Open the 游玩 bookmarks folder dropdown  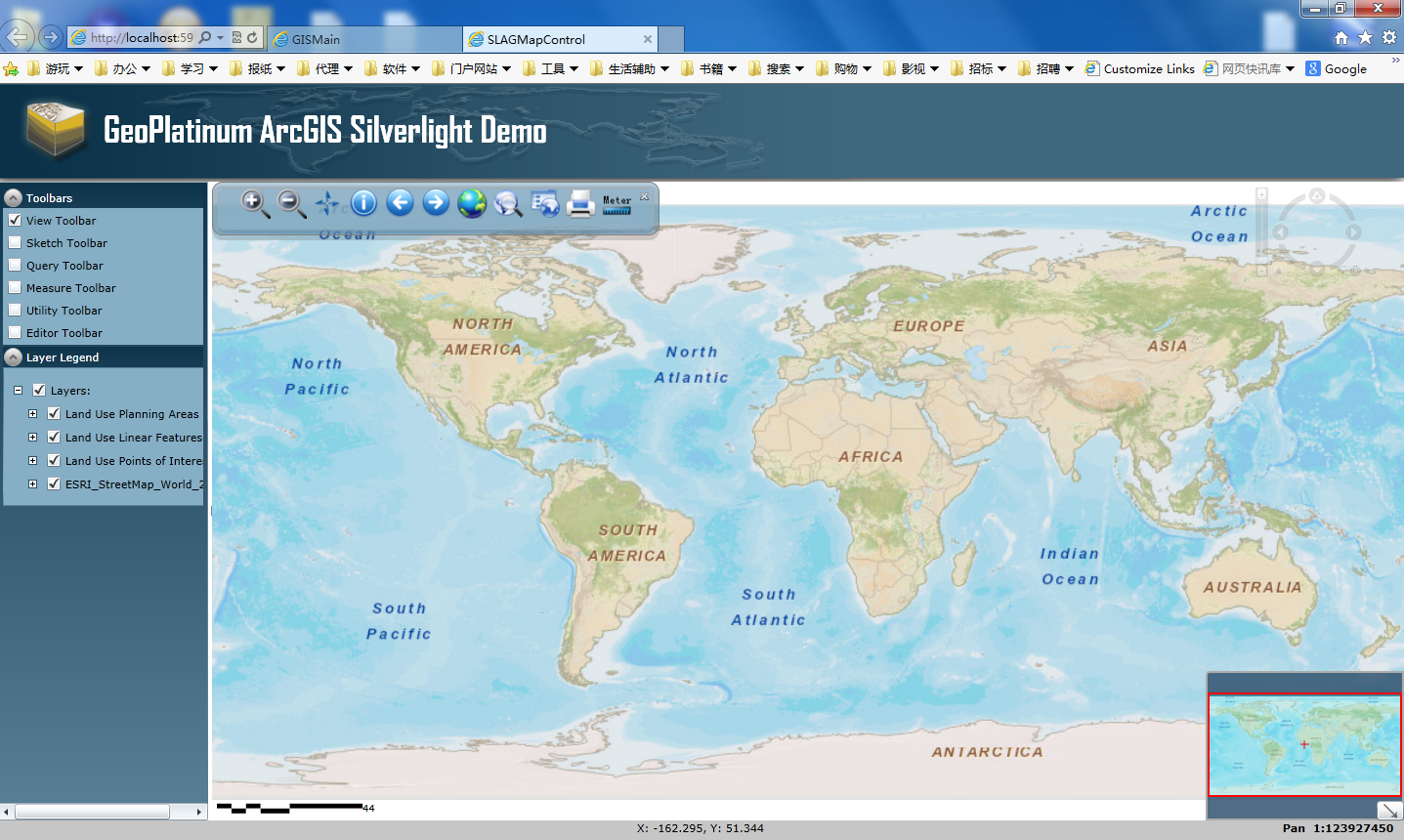tap(56, 68)
